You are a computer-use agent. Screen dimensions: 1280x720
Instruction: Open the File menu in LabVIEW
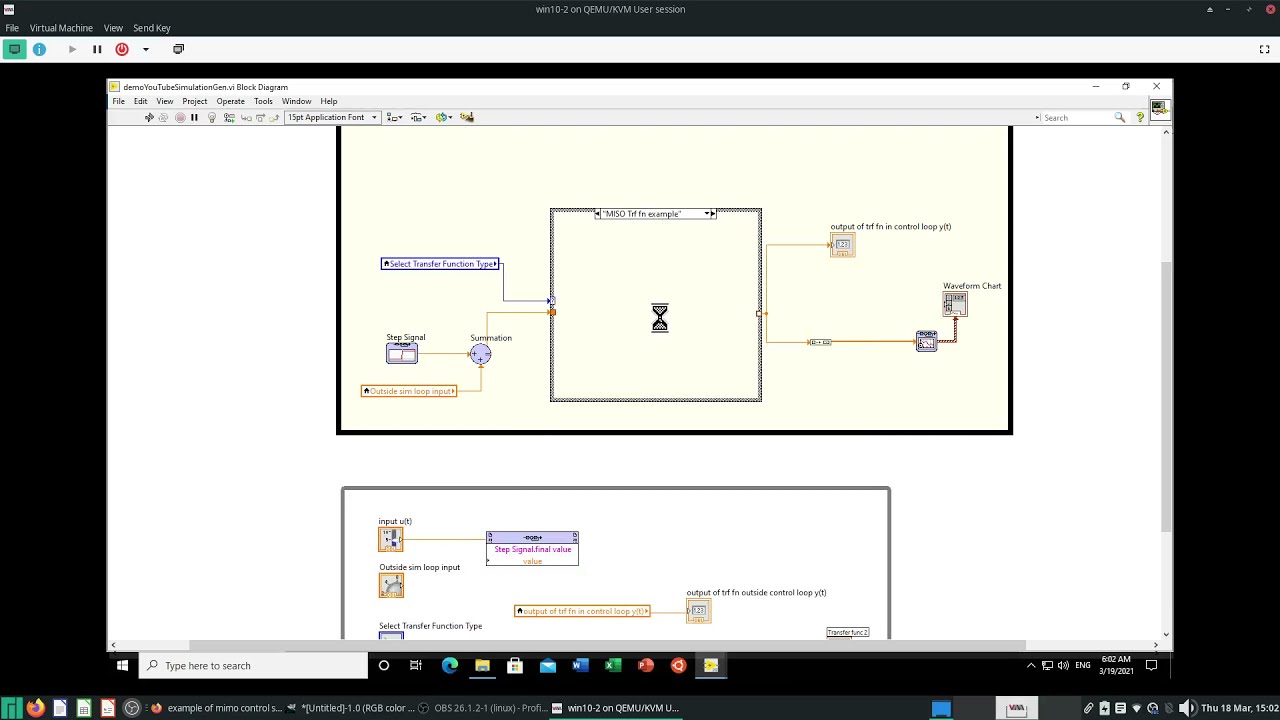(x=118, y=101)
